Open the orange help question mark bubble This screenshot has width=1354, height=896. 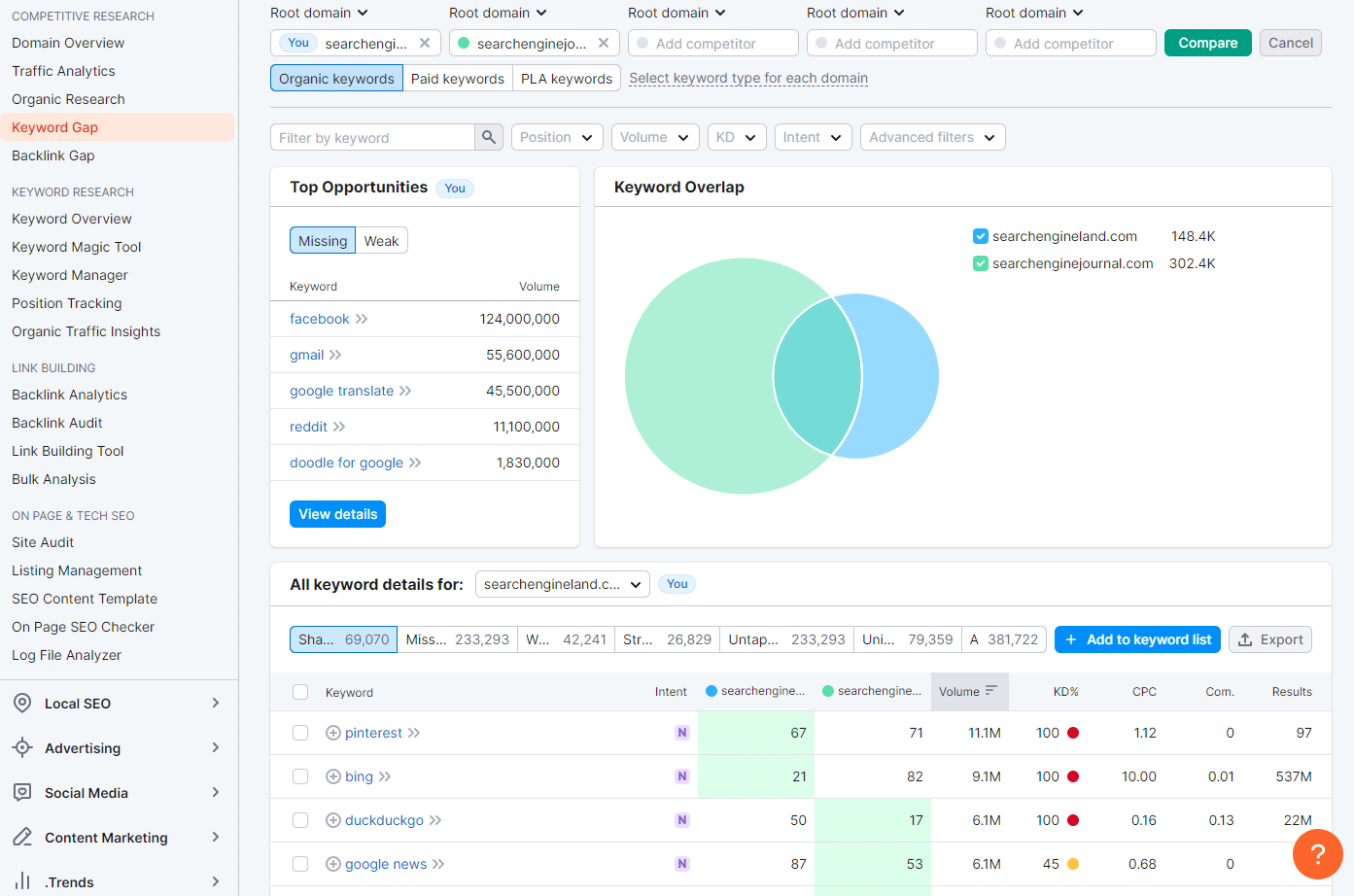(1318, 854)
